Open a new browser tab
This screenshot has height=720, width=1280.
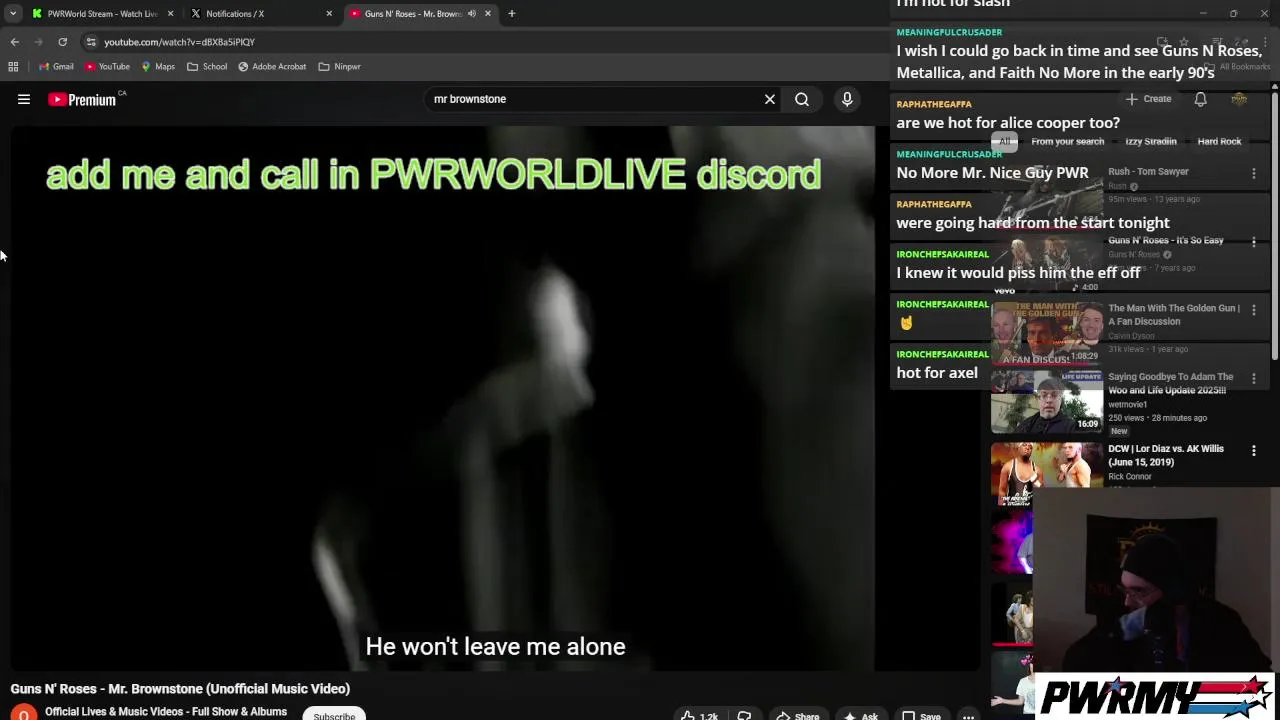[x=511, y=14]
